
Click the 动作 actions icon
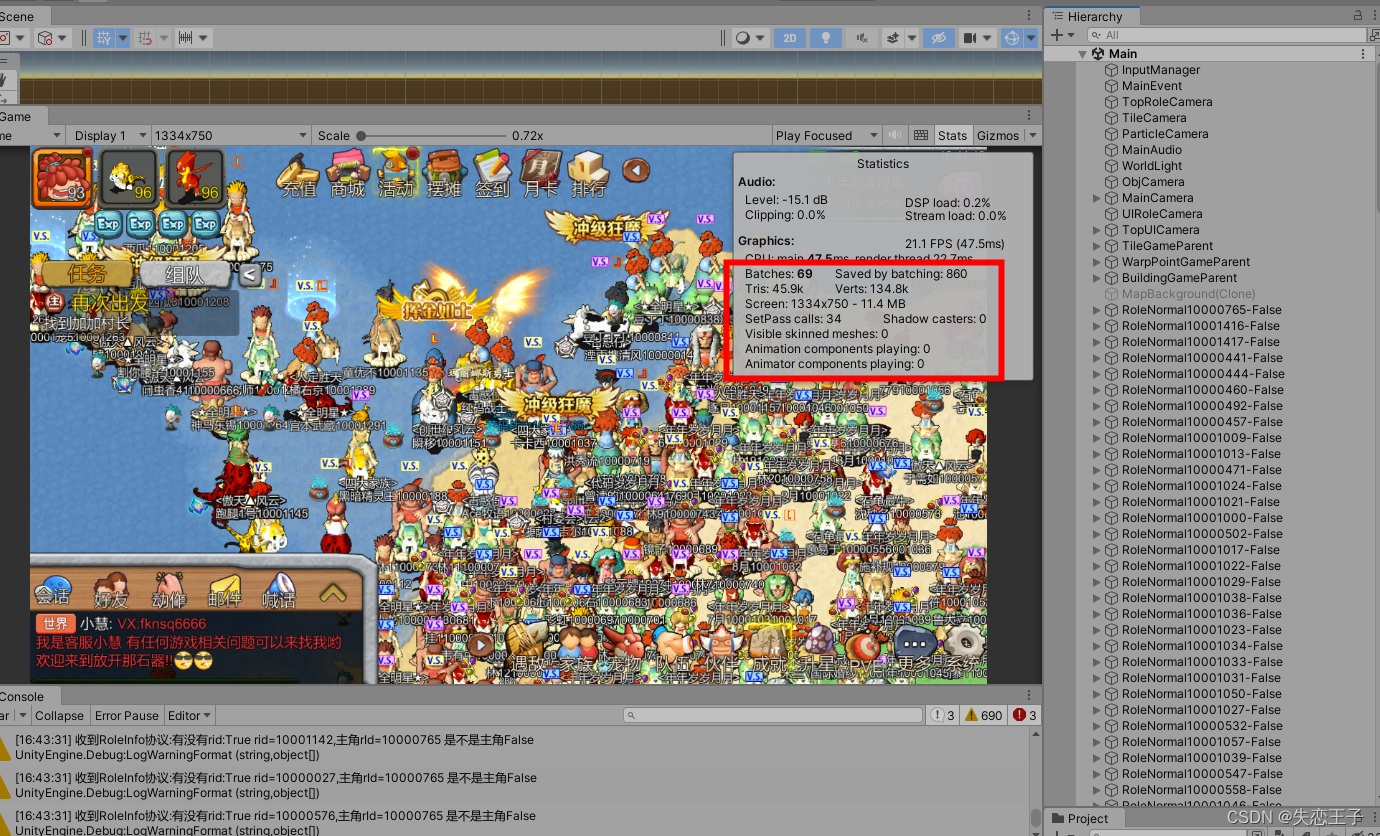tap(168, 591)
